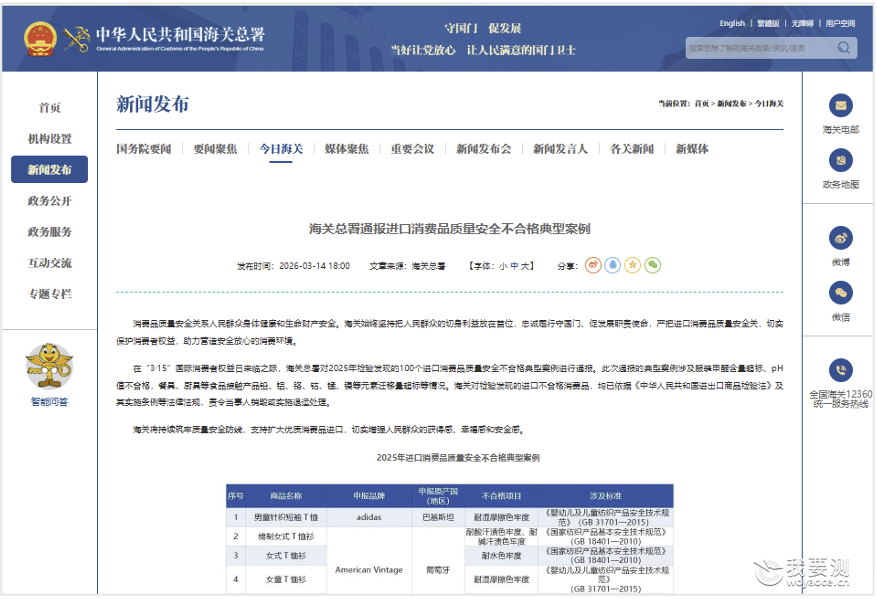Share article via orange Weibo icon
The width and height of the screenshot is (877, 599).
pos(593,265)
